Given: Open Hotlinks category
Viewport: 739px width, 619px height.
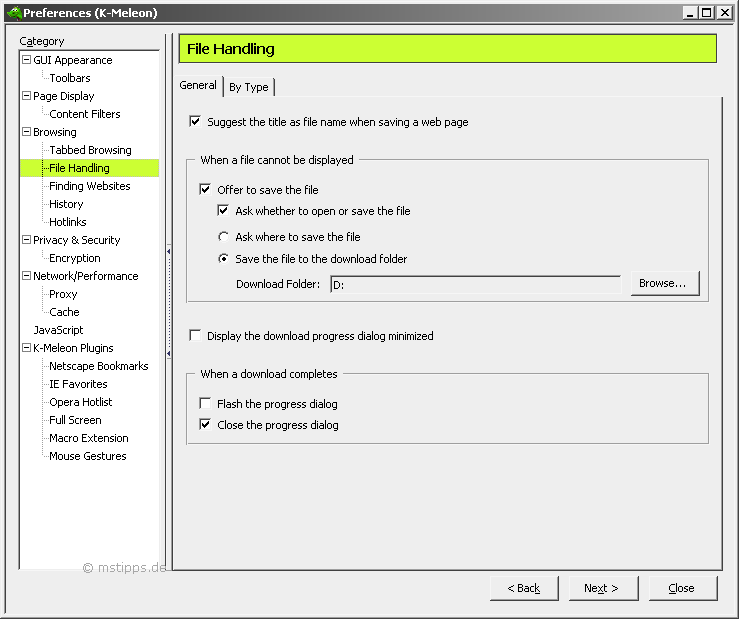Looking at the screenshot, I should (x=68, y=222).
